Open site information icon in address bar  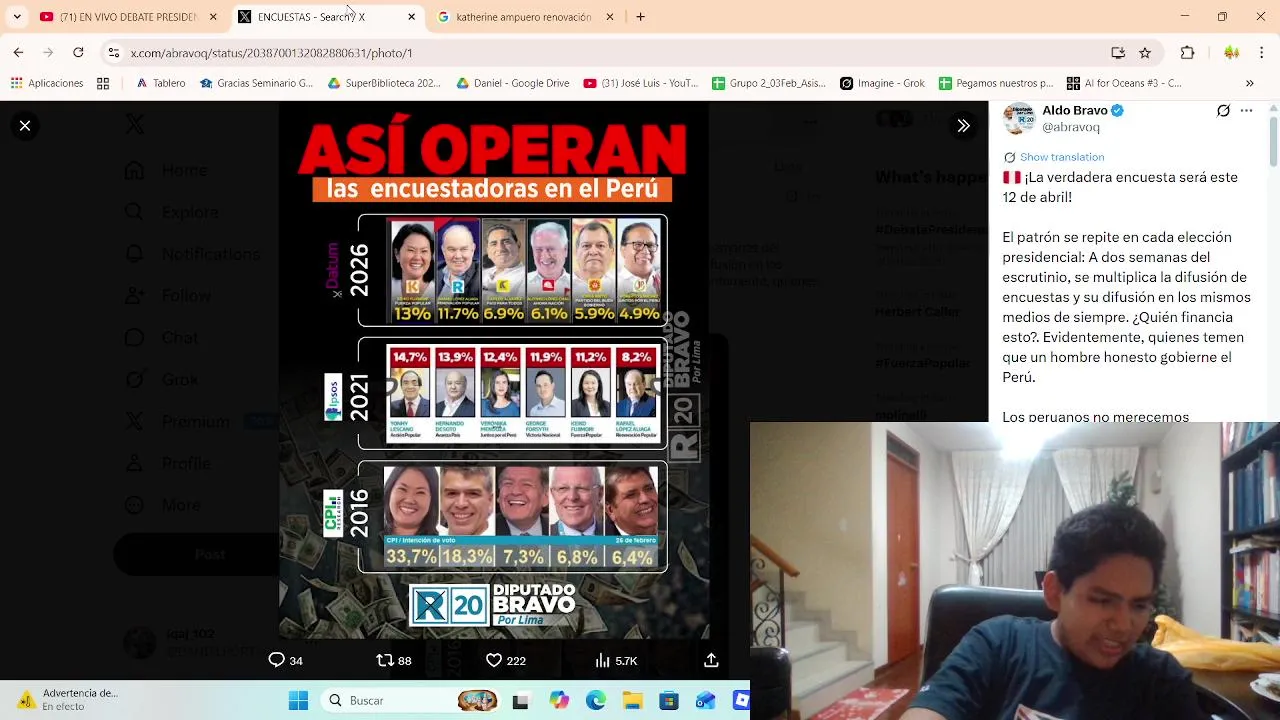pyautogui.click(x=114, y=53)
